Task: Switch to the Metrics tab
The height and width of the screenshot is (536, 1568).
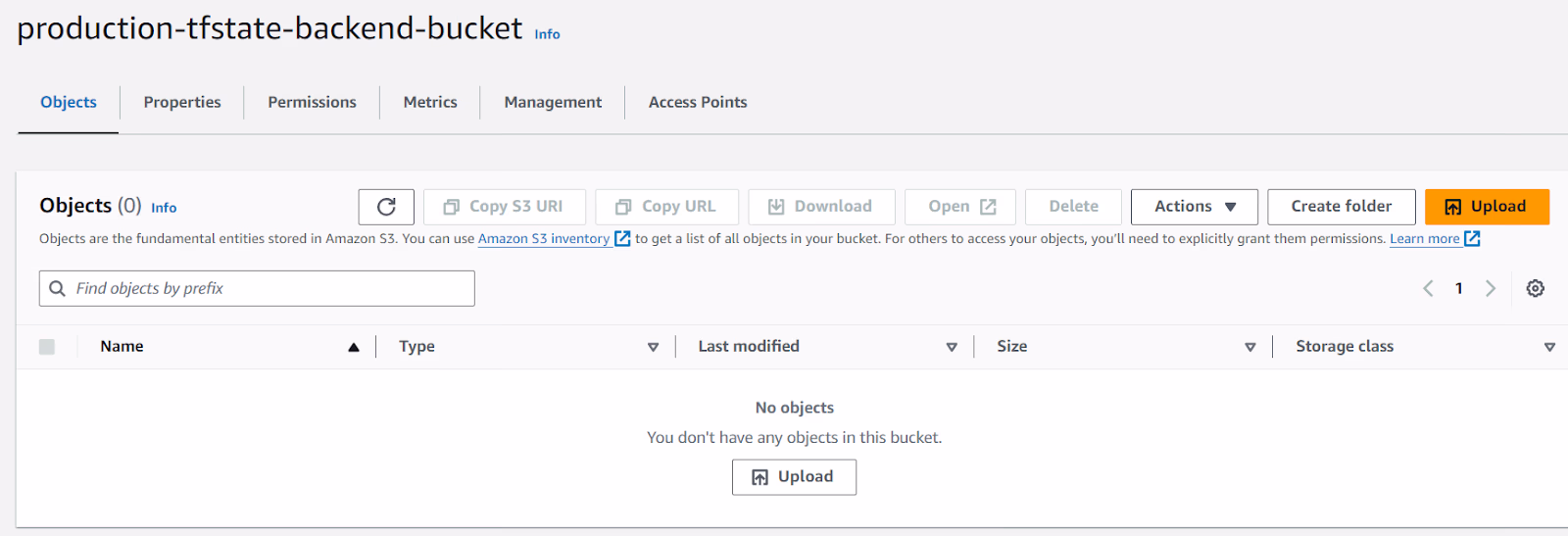Action: coord(430,102)
